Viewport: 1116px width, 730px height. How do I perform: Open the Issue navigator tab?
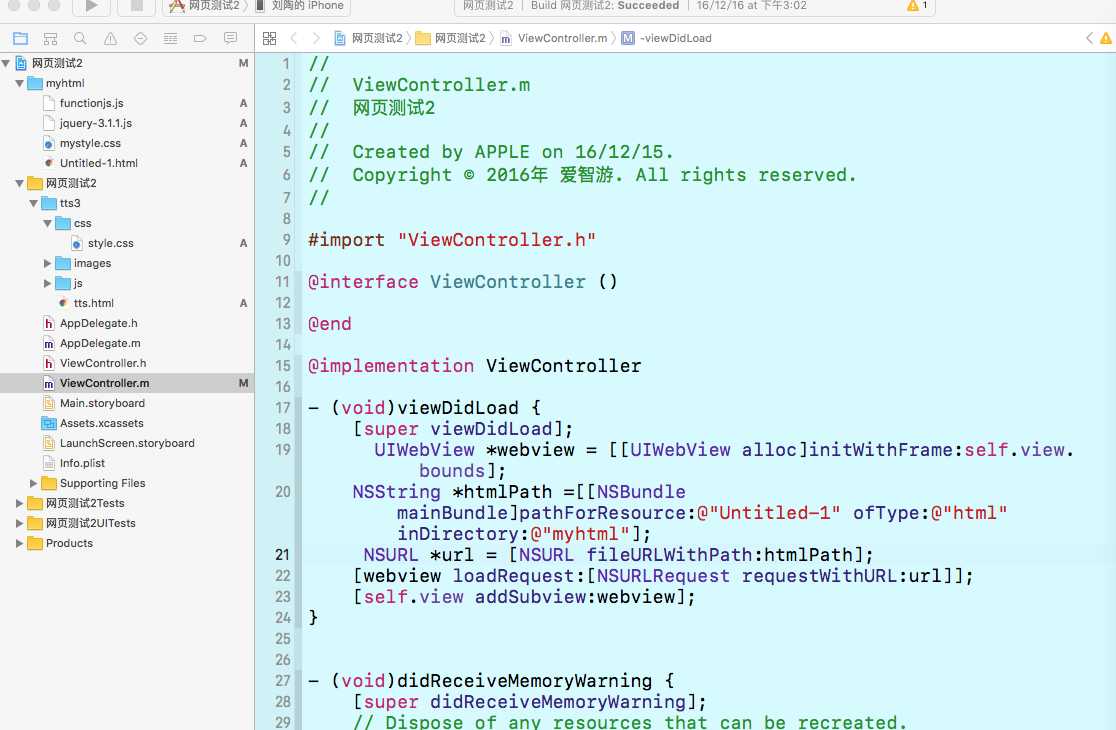point(110,38)
